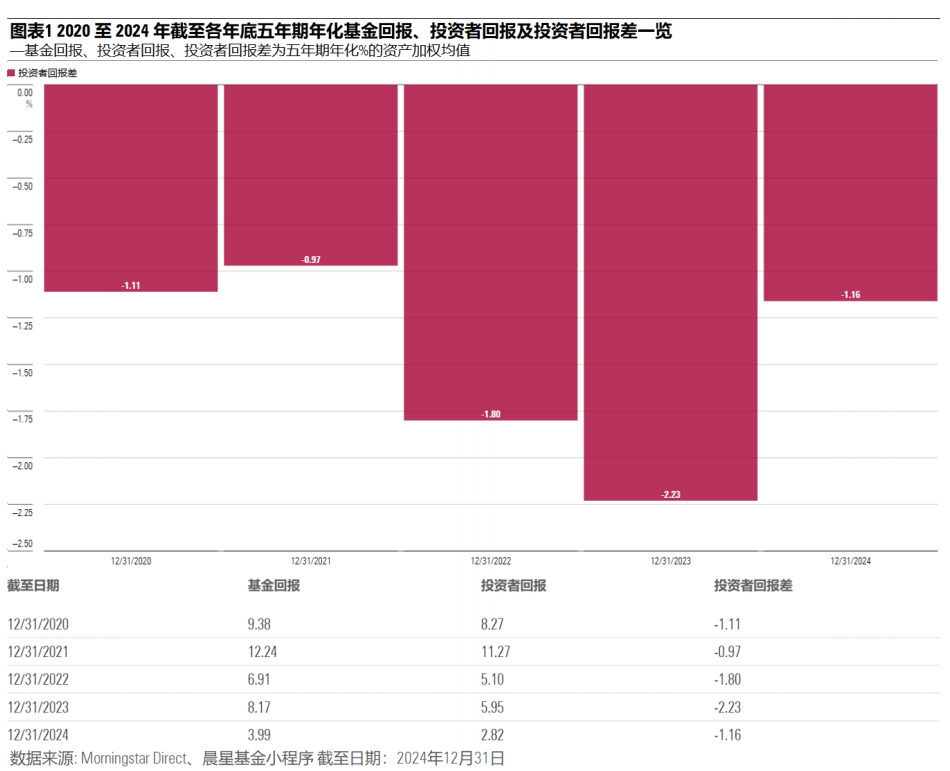Click x-axis label 12/31/2020
Viewport: 950px width, 771px height.
131,561
